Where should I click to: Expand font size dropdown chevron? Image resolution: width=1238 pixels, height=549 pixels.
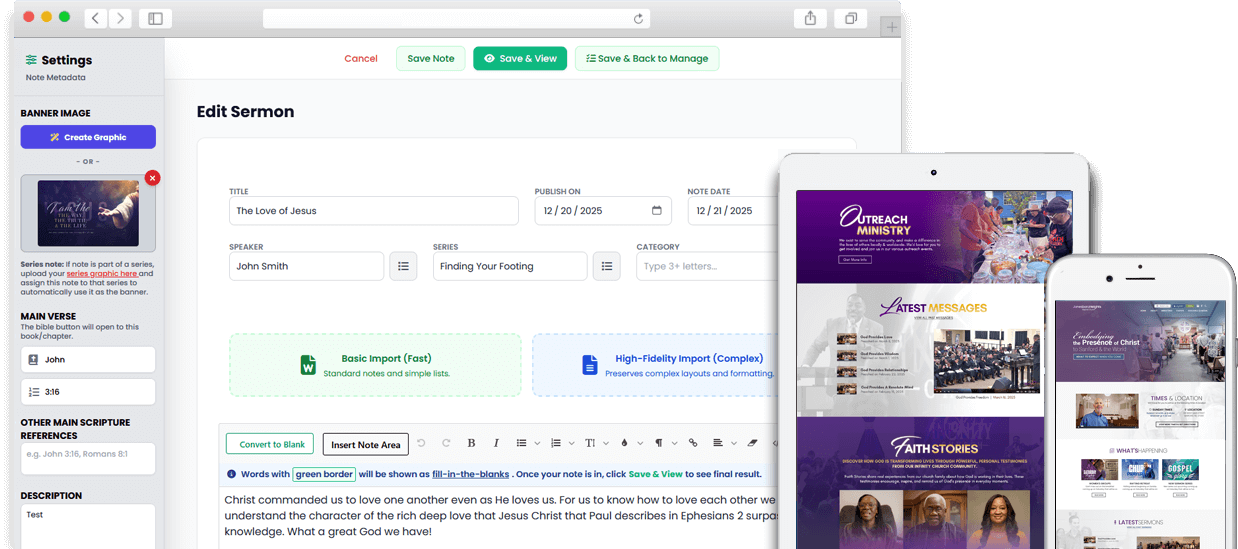[606, 443]
